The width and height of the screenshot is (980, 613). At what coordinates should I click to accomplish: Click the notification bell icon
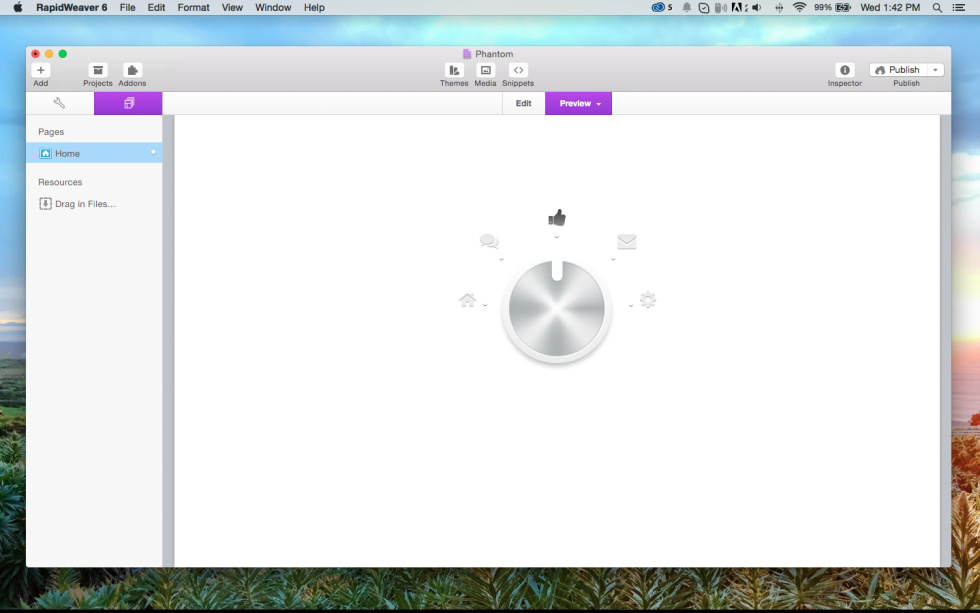click(x=686, y=7)
